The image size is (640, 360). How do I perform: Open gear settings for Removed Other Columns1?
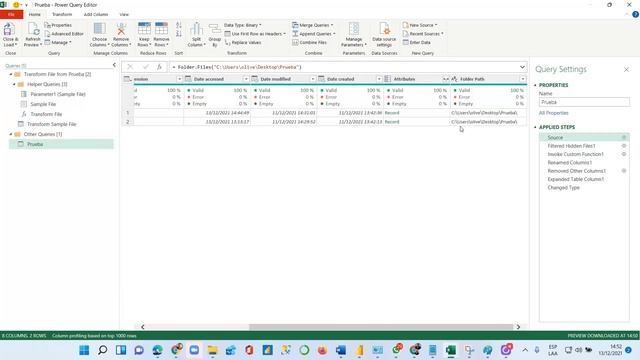(x=624, y=171)
